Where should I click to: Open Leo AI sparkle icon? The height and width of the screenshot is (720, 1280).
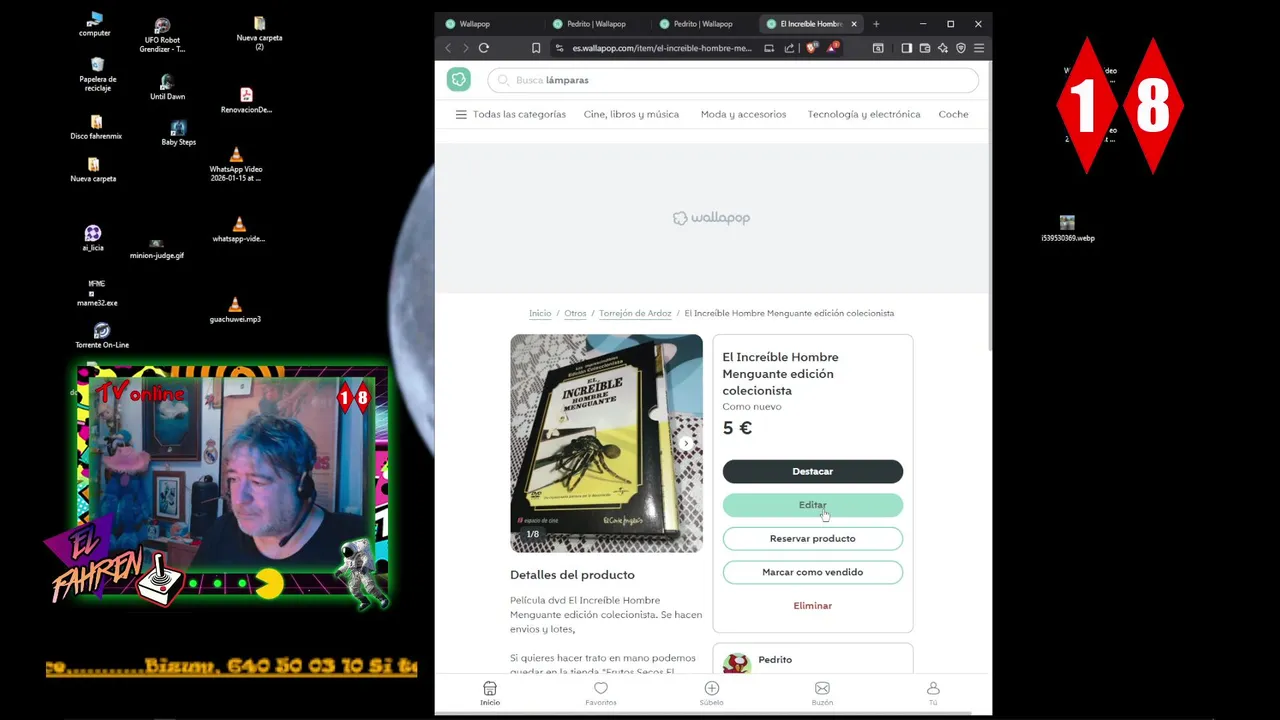coord(943,48)
